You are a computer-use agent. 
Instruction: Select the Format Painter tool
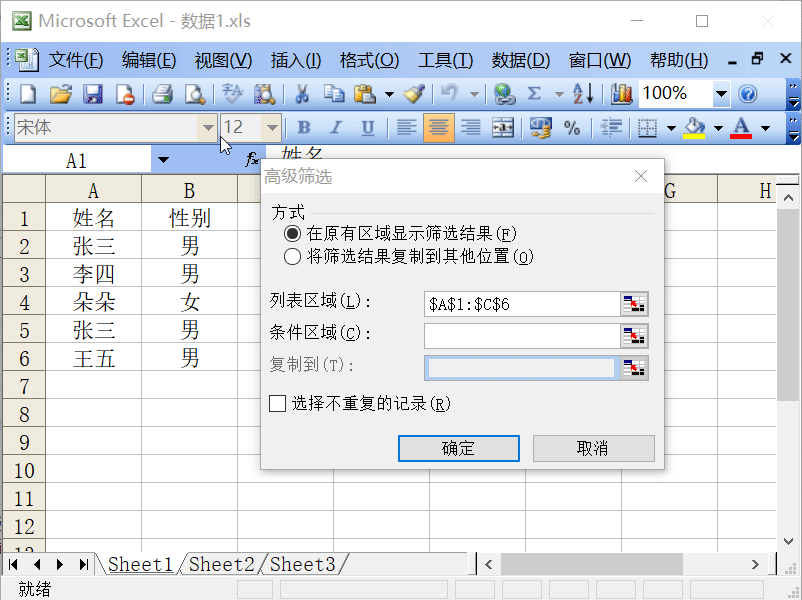coord(414,93)
